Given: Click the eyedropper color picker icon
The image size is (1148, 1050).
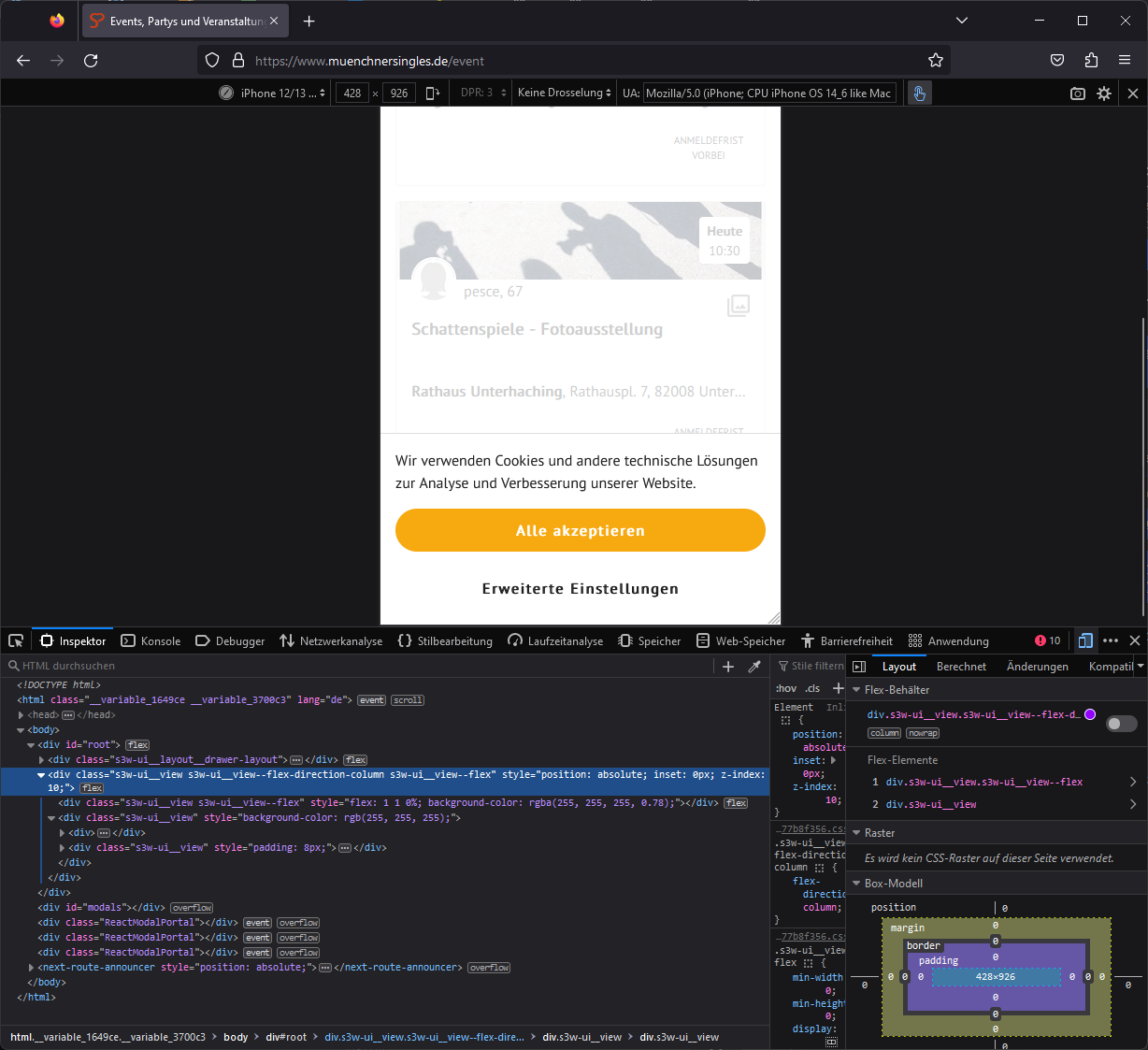Looking at the screenshot, I should [x=754, y=666].
